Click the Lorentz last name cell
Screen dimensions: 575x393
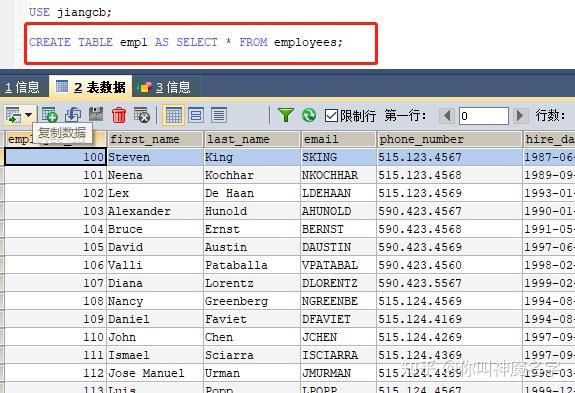(x=252, y=283)
